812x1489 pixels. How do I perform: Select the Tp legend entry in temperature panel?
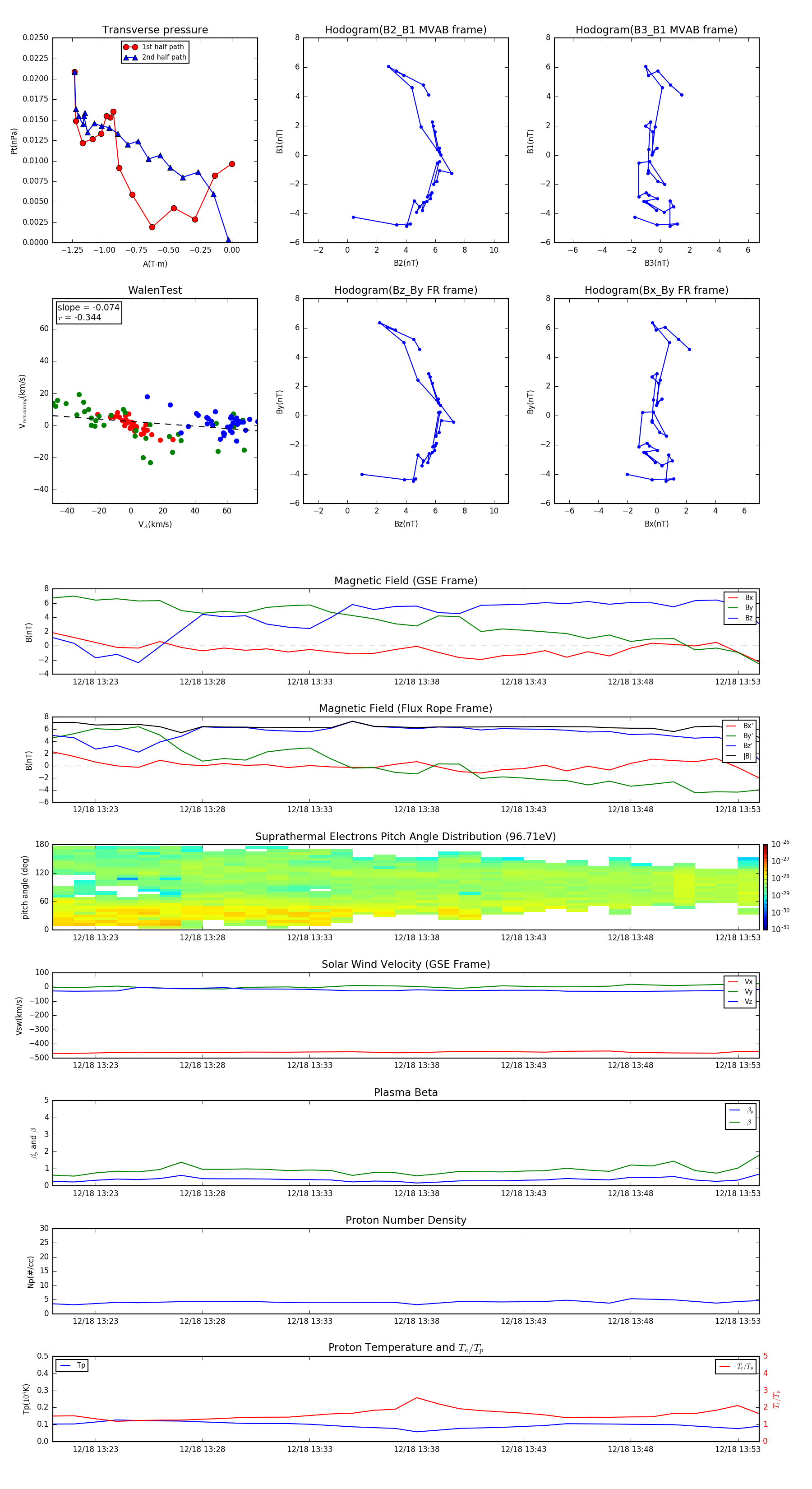(72, 1365)
